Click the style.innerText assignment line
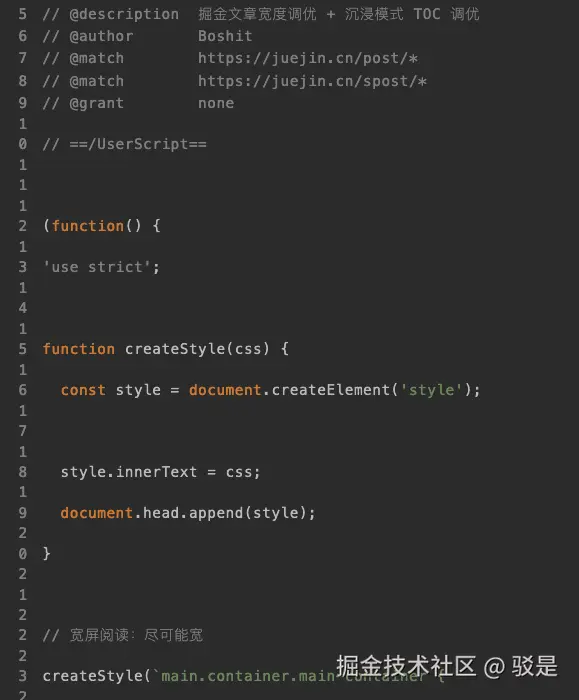Image resolution: width=579 pixels, height=700 pixels. (x=160, y=472)
